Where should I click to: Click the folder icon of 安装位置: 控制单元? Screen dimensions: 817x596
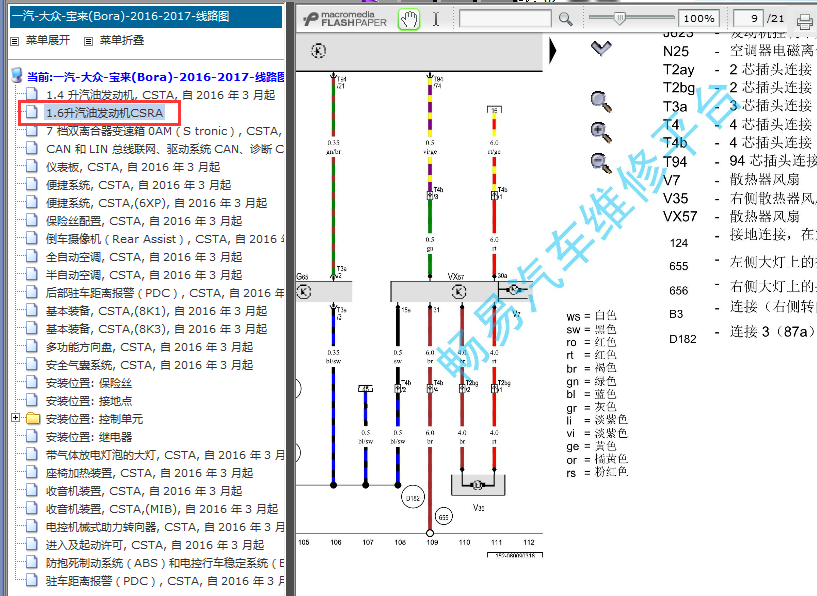tap(33, 418)
